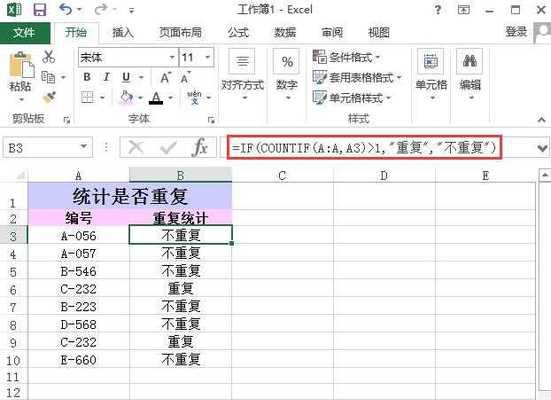Image resolution: width=551 pixels, height=400 pixels.
Task: Open the font (字体) dialog launcher
Action: point(211,120)
